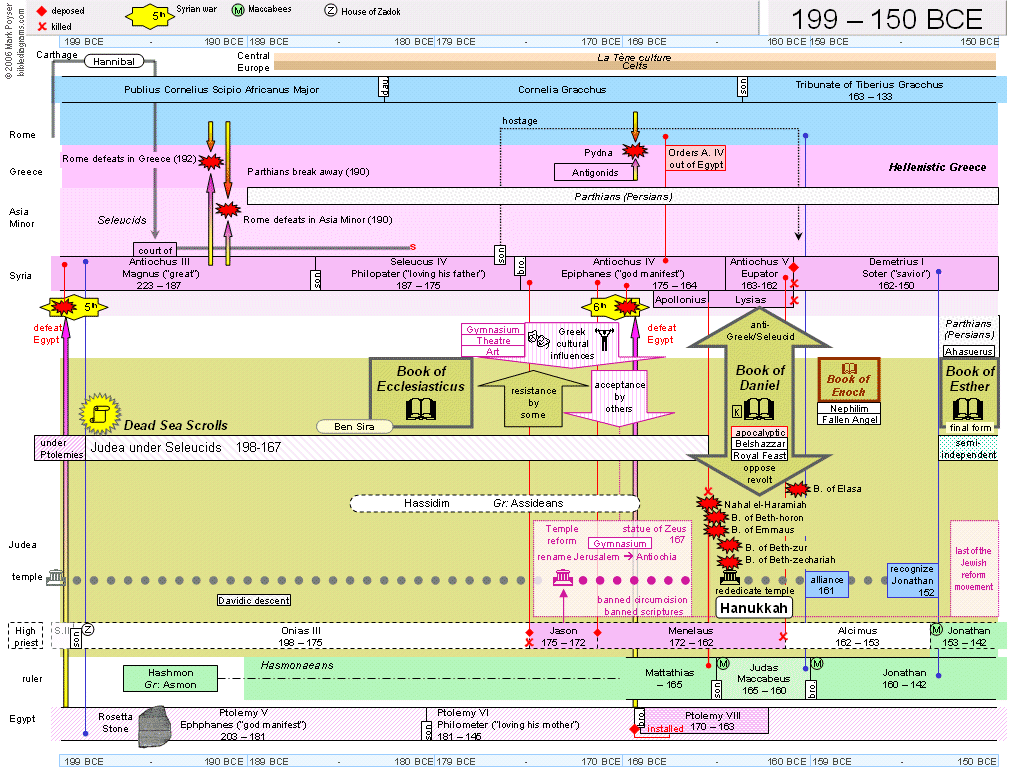1024x768 pixels.
Task: Click the pink temple icon under Temple reform
Action: [x=563, y=578]
